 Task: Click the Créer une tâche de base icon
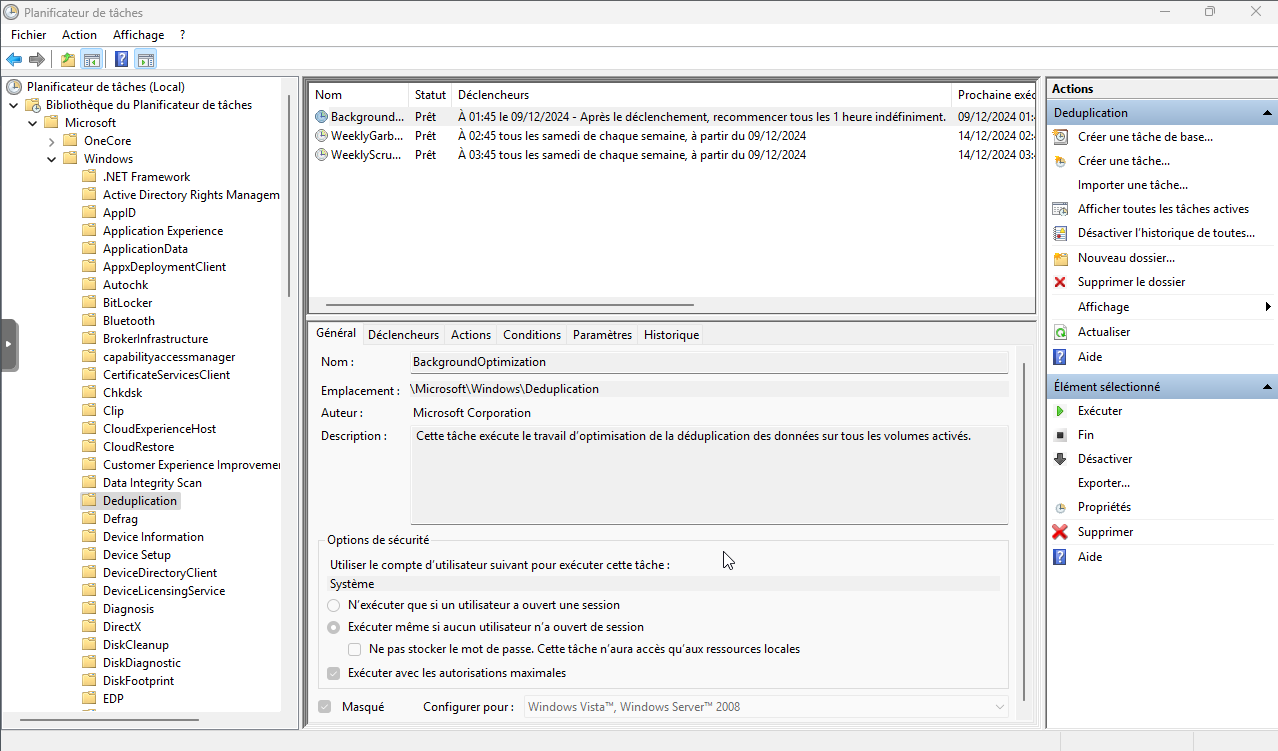pos(1060,137)
